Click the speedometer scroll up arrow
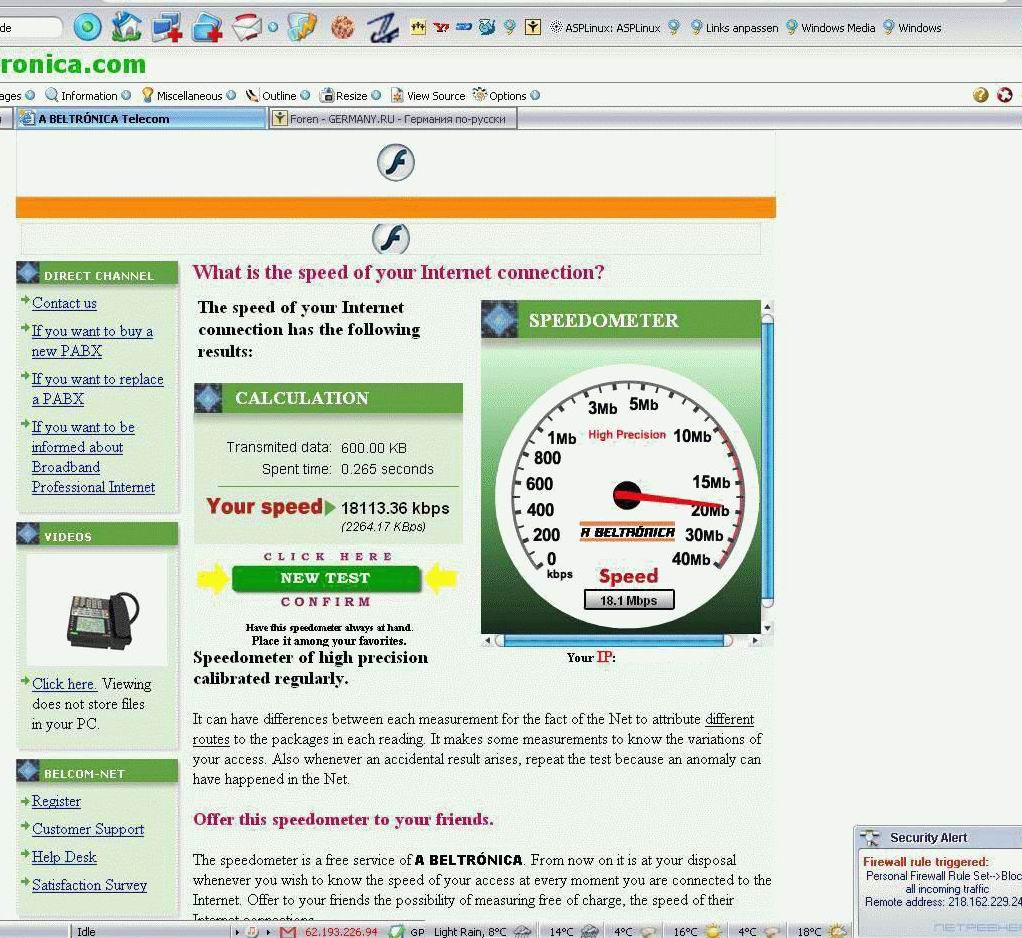This screenshot has width=1022, height=938. 767,306
